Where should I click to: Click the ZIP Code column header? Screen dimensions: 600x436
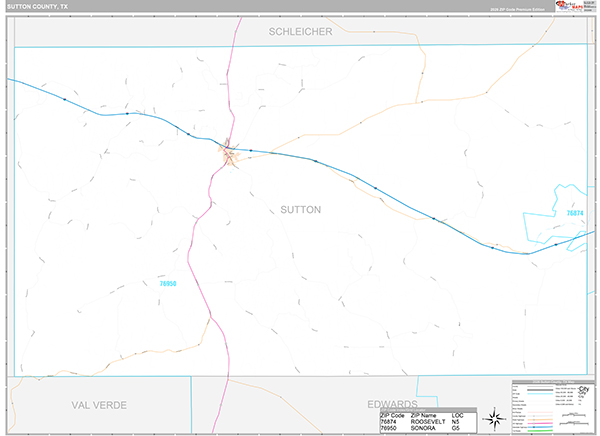(x=393, y=415)
